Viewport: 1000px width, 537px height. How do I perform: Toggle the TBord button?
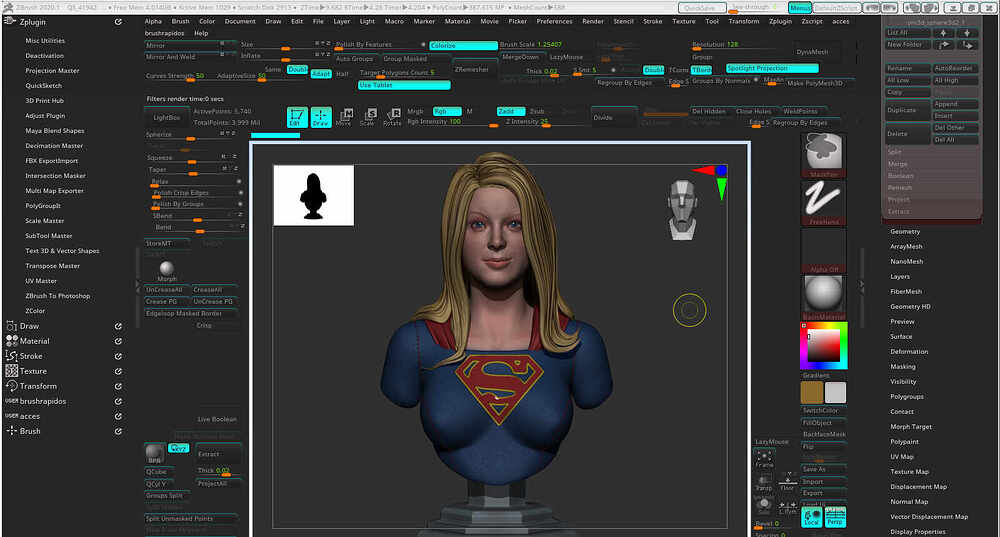(x=702, y=70)
